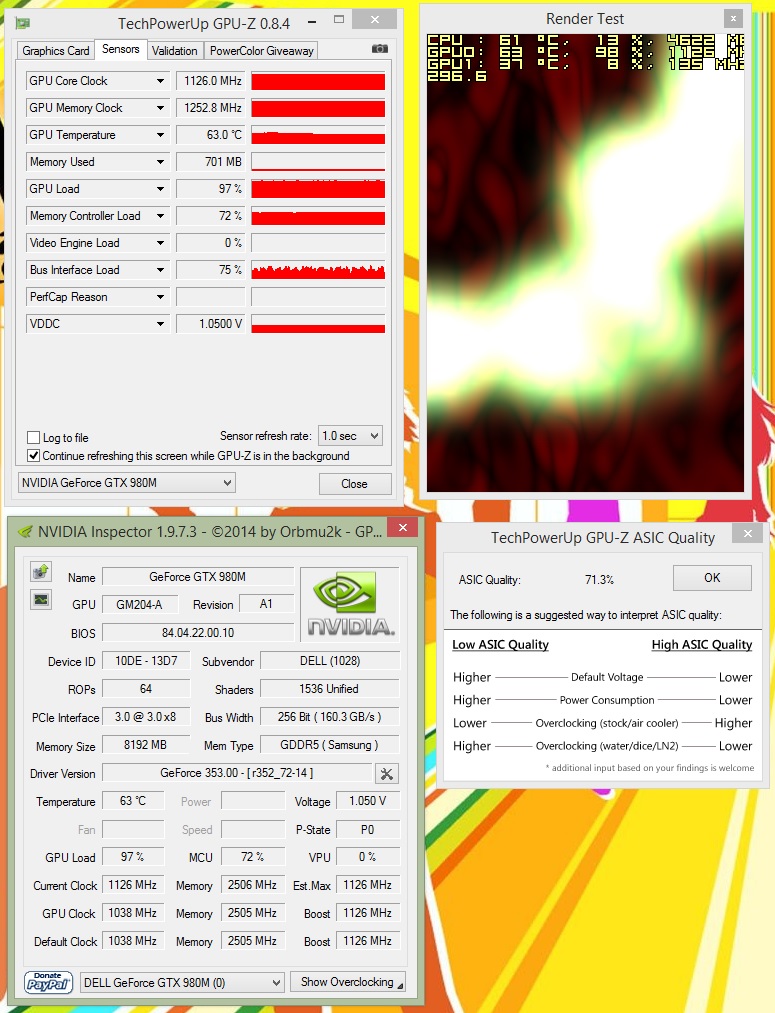This screenshot has width=775, height=1013.
Task: Click the Memory Controller Load history graph
Action: 318,216
